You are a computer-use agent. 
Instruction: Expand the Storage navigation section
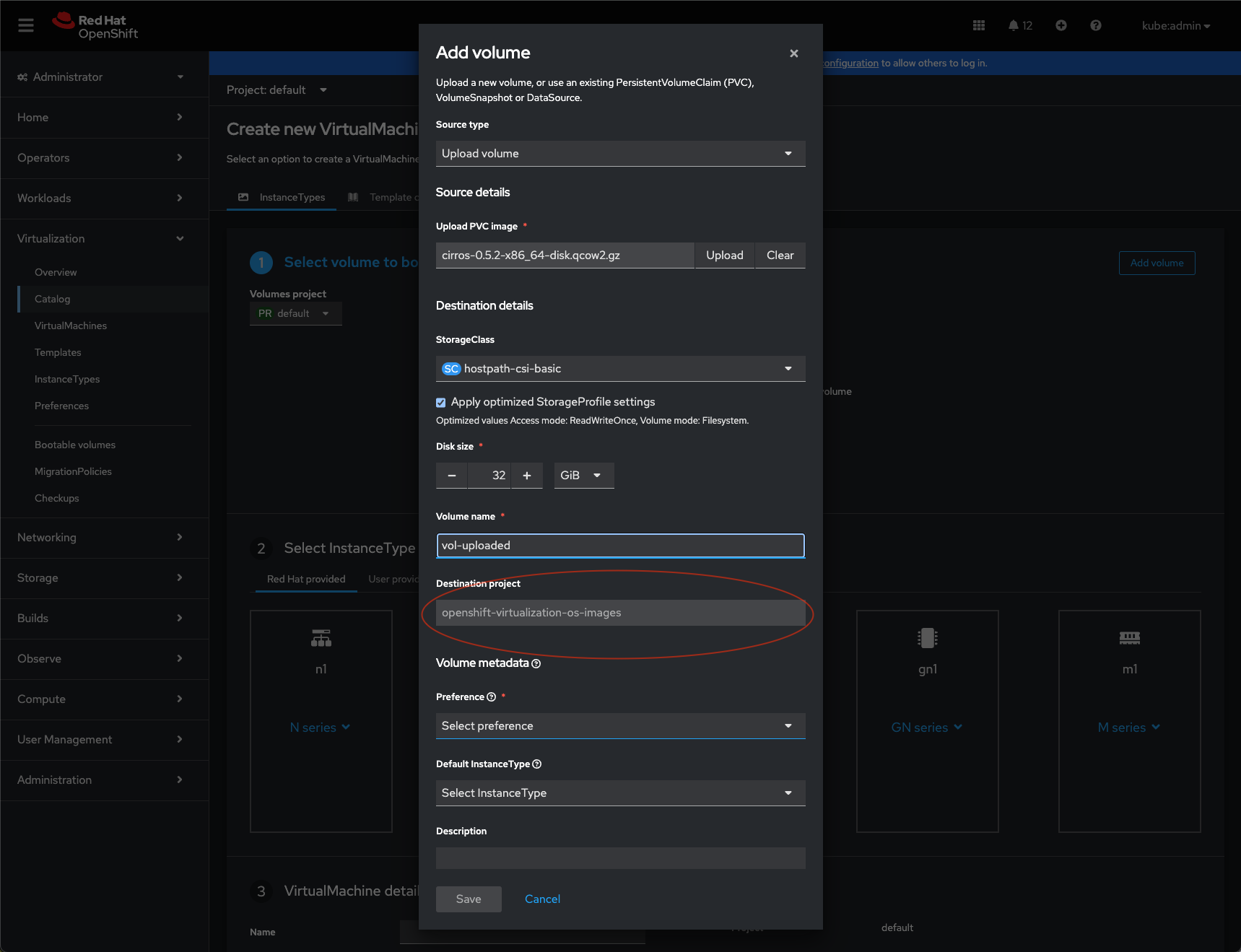105,578
